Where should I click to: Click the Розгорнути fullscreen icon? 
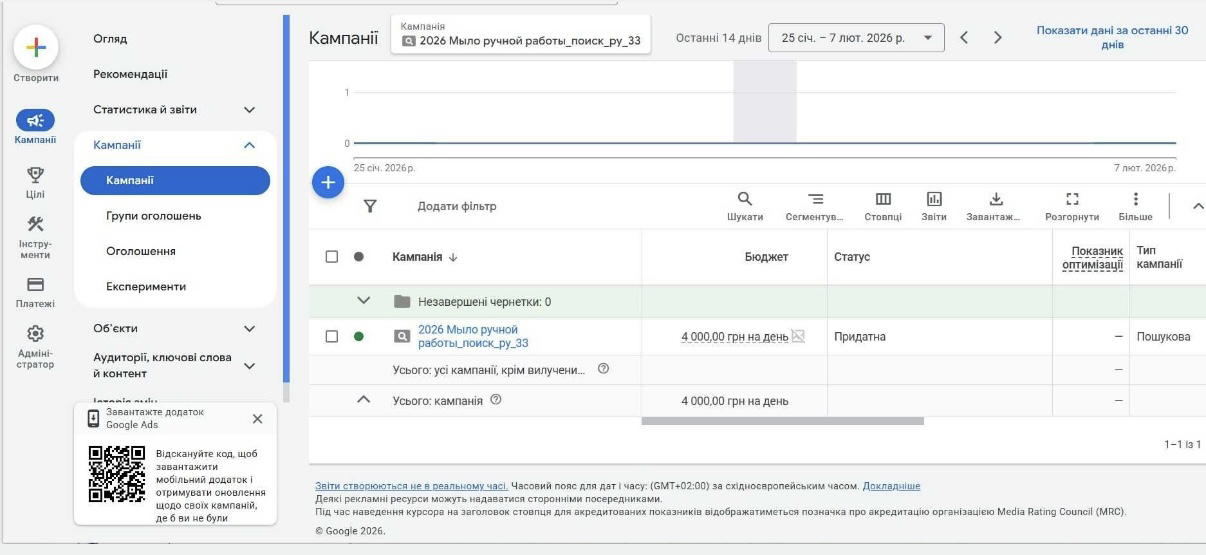(1072, 198)
